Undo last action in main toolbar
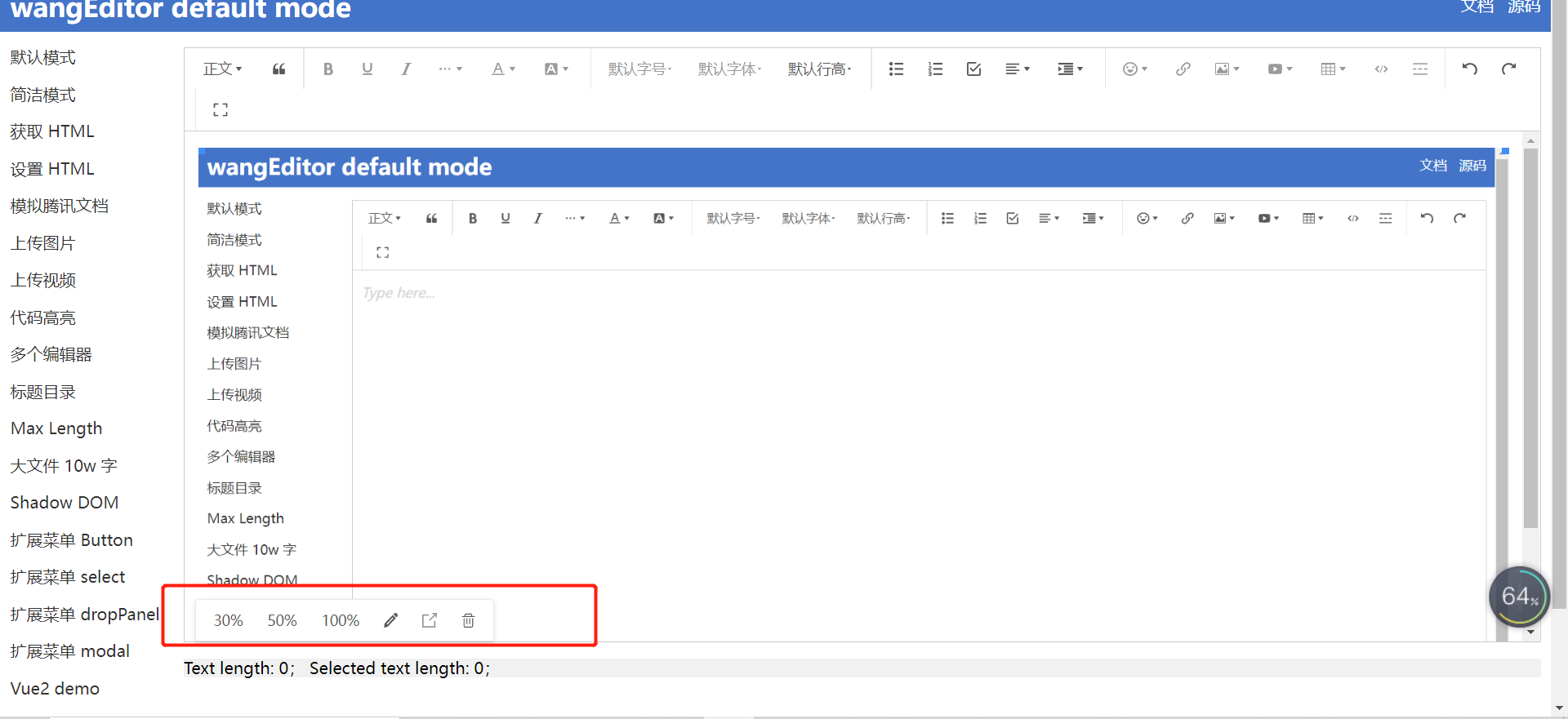The image size is (1568, 719). click(1470, 69)
